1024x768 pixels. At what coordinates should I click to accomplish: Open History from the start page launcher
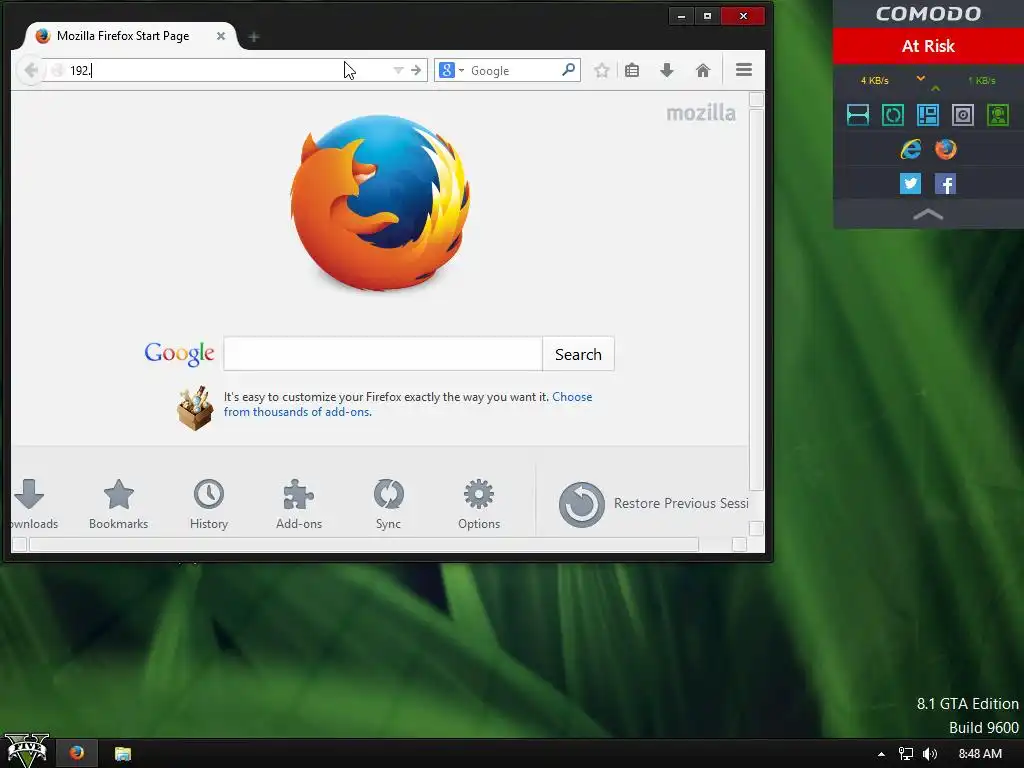[209, 504]
